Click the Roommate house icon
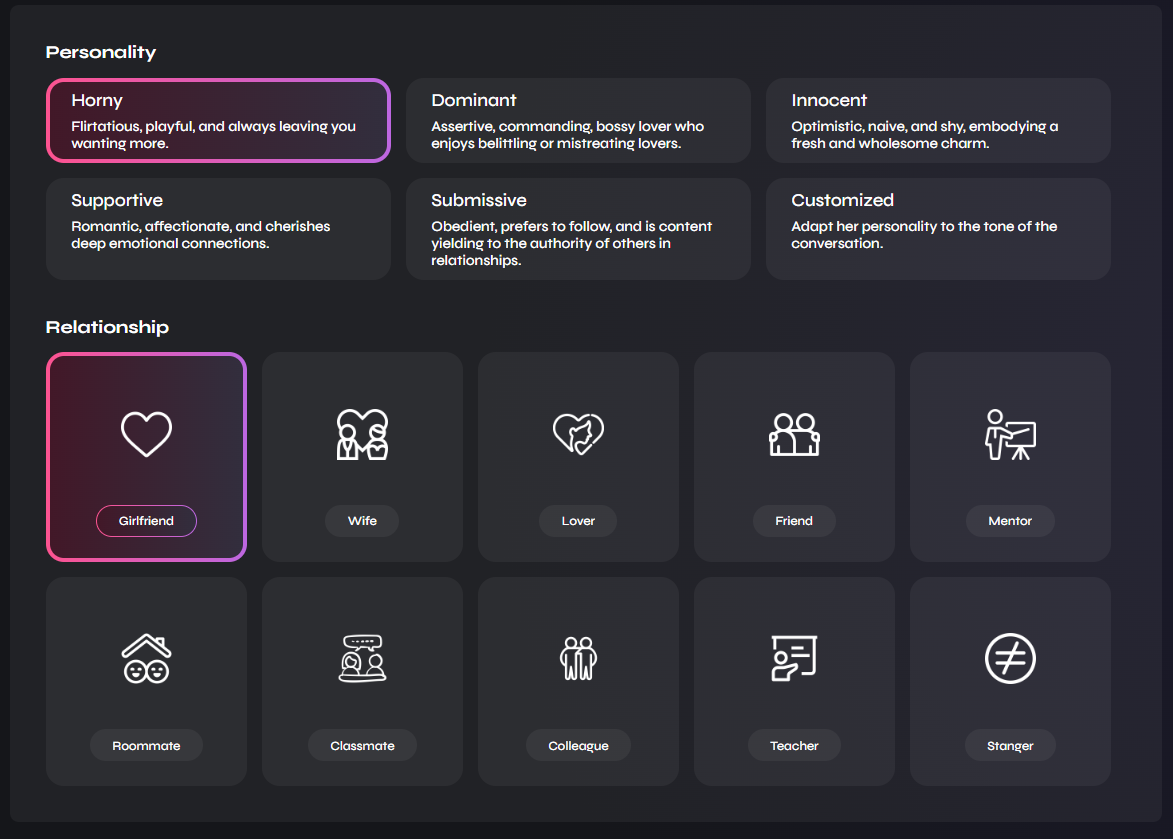Image resolution: width=1173 pixels, height=839 pixels. (x=146, y=659)
